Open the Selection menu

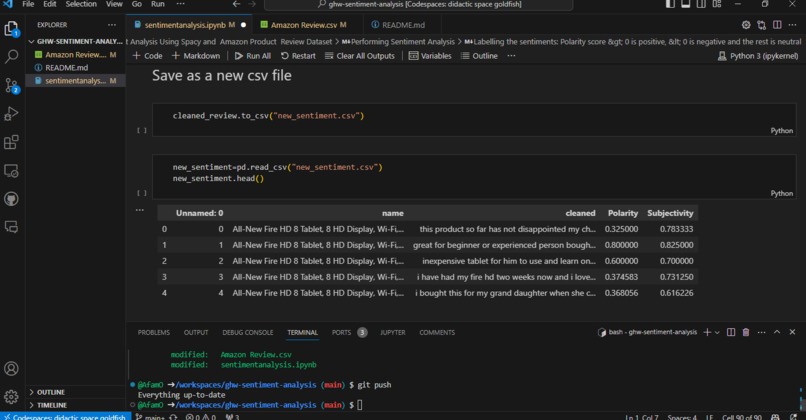coord(81,4)
